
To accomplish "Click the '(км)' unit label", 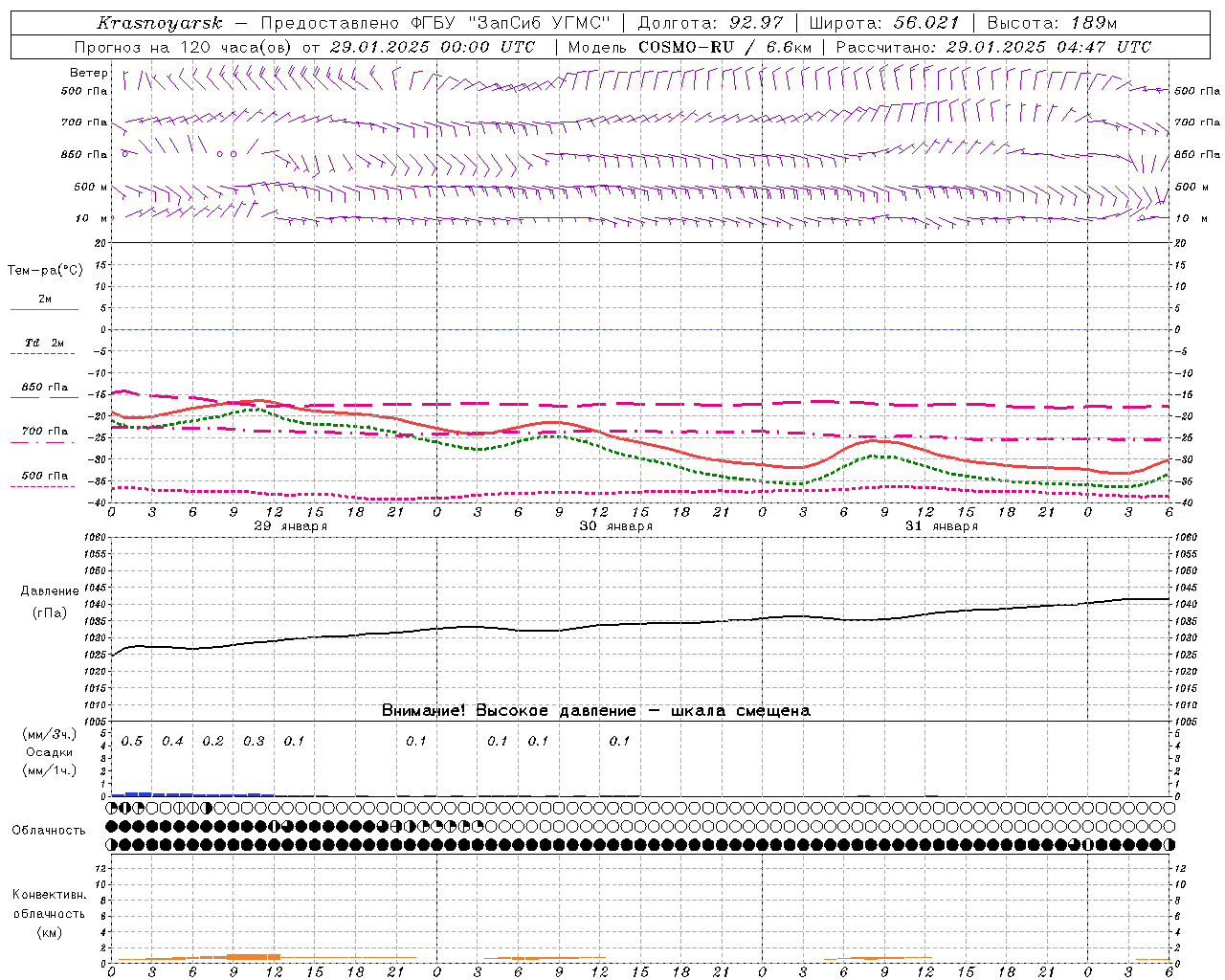I will (x=49, y=932).
